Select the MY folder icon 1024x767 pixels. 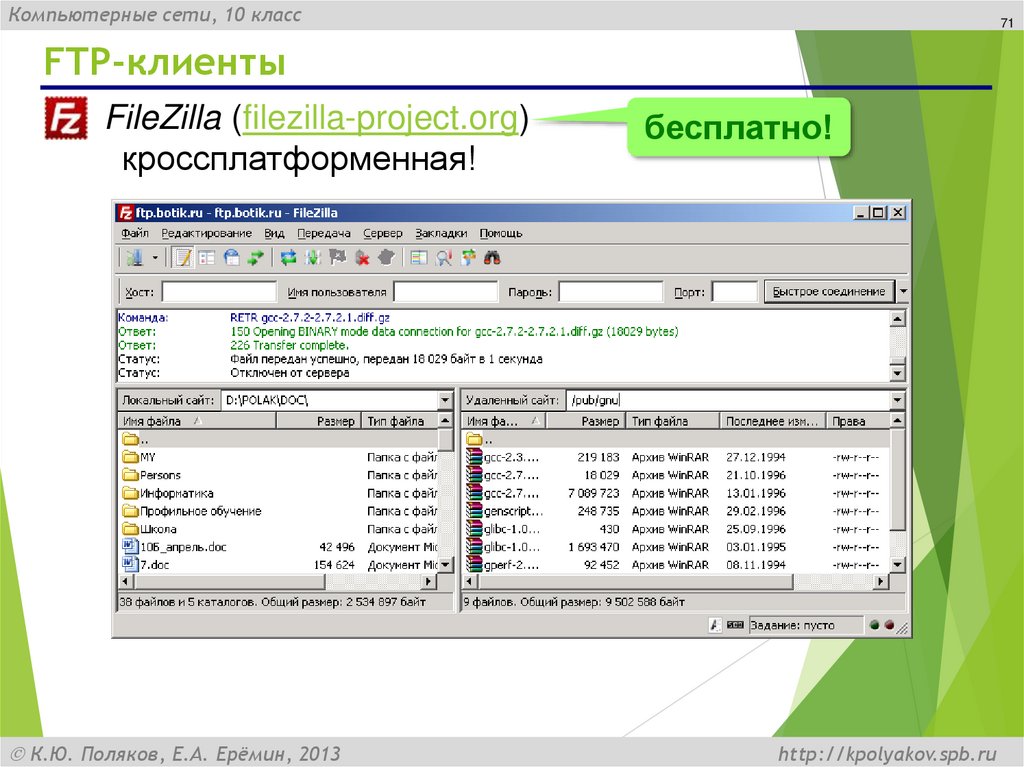(x=130, y=457)
